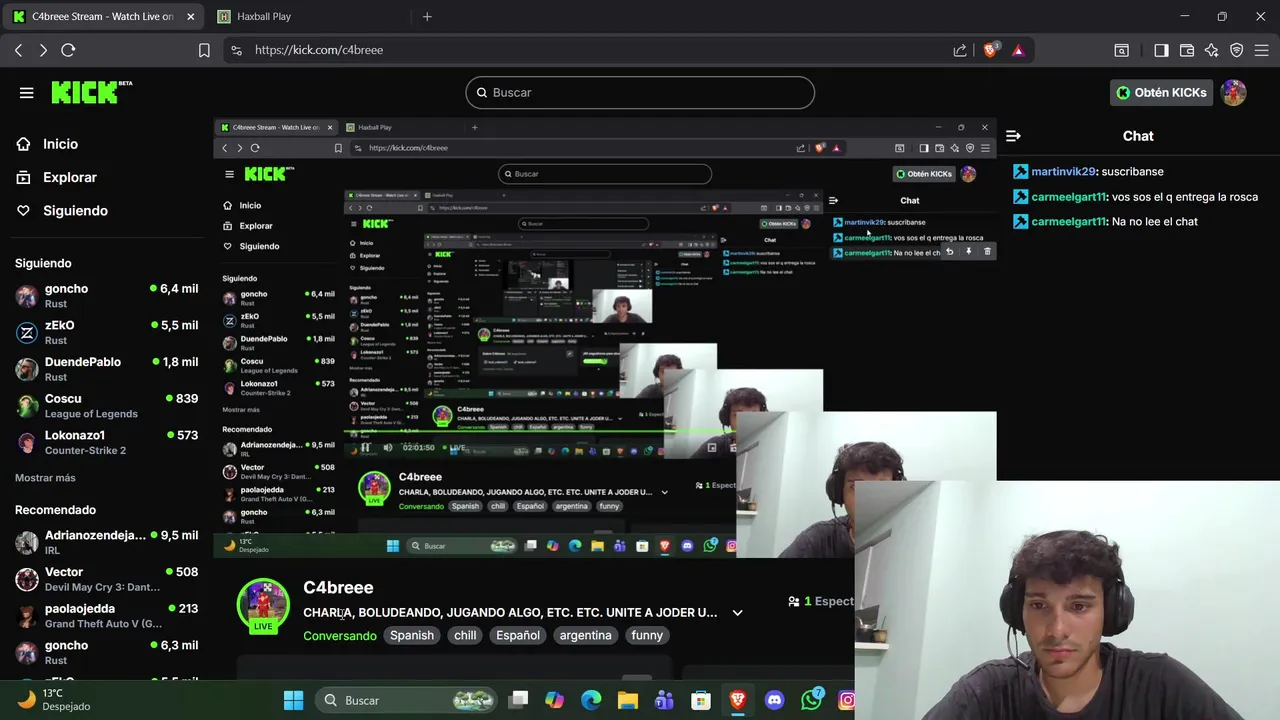Click the KICK beta logo
1280x720 pixels.
(x=92, y=92)
